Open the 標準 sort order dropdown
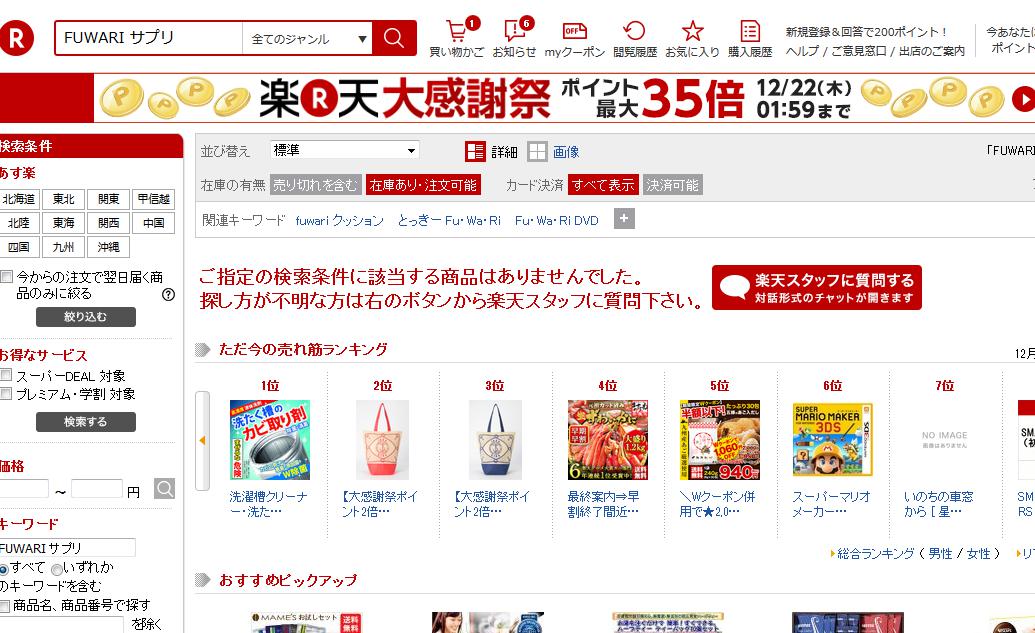This screenshot has width=1035, height=633. click(344, 150)
